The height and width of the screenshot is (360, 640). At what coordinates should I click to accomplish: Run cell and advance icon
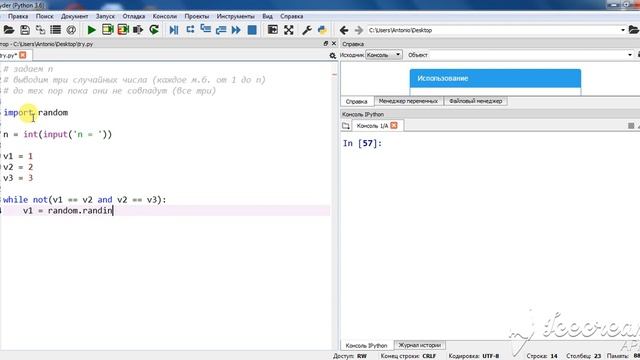tap(123, 30)
